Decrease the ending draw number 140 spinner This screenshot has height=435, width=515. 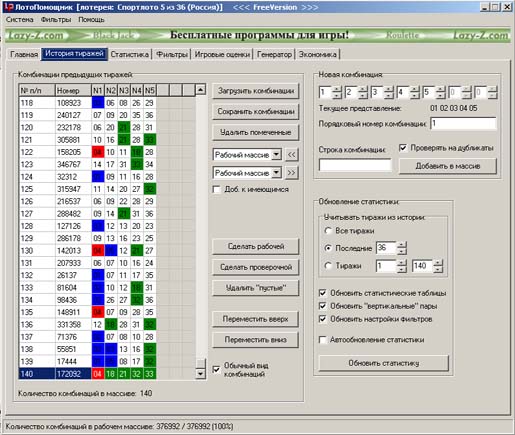438,269
